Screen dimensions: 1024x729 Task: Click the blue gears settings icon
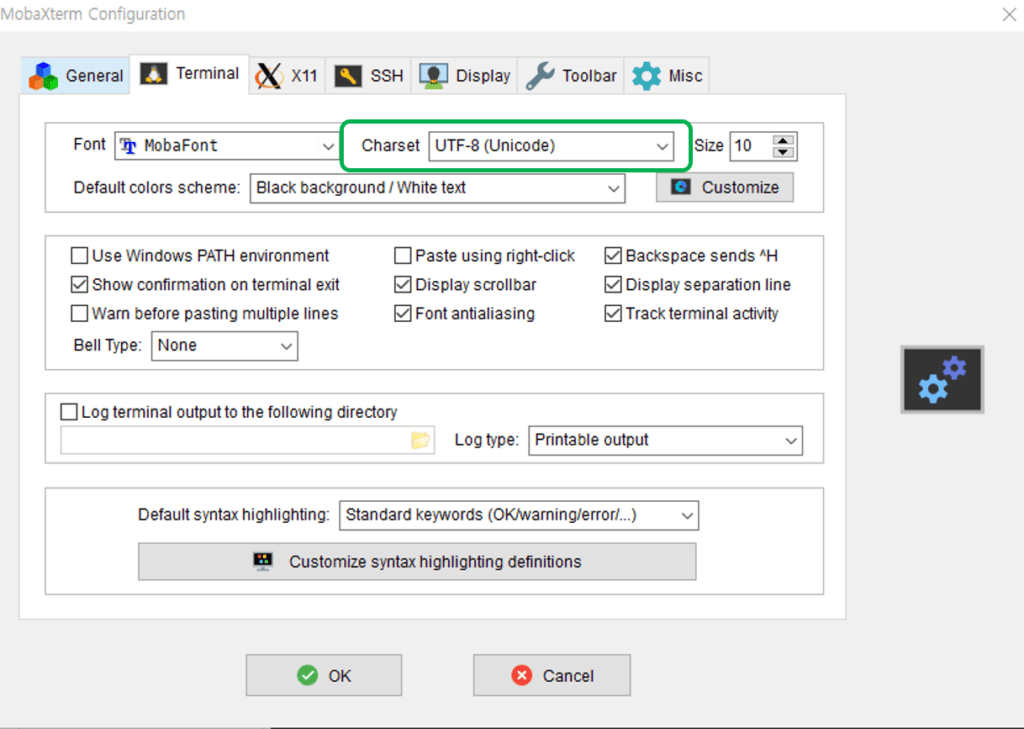coord(942,380)
